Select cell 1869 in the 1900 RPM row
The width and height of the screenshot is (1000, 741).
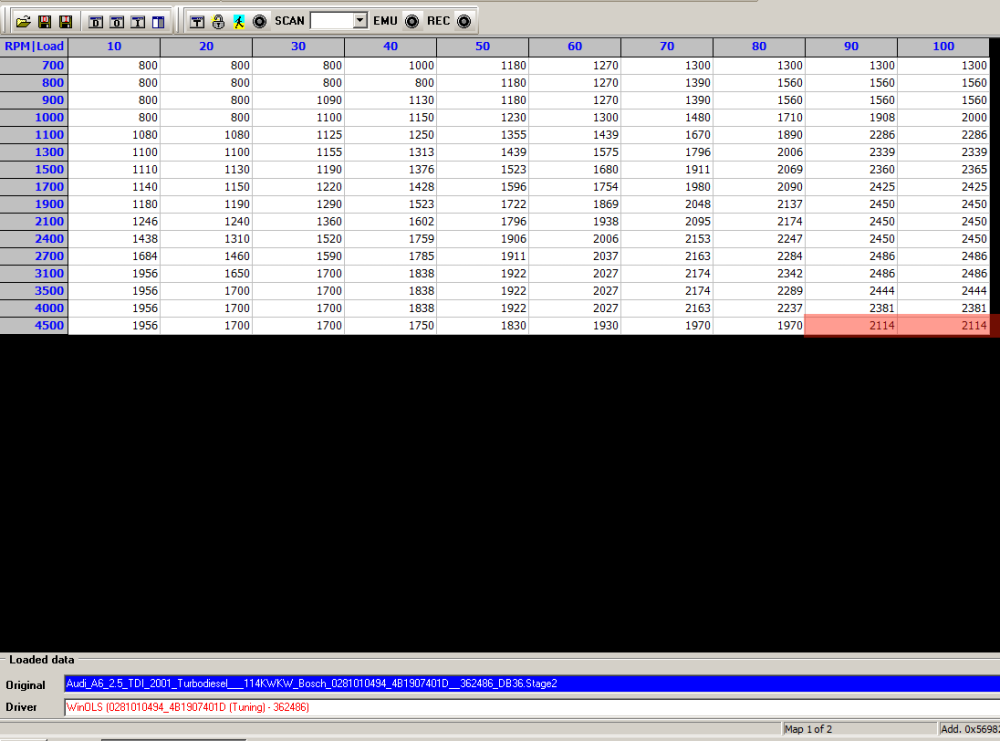[x=575, y=205]
